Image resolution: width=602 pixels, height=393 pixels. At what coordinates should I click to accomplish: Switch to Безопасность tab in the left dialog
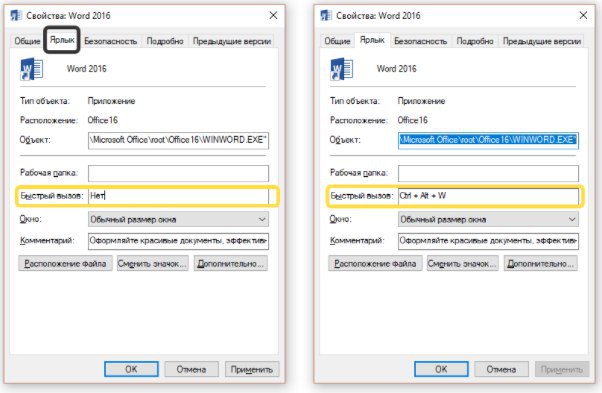[111, 41]
